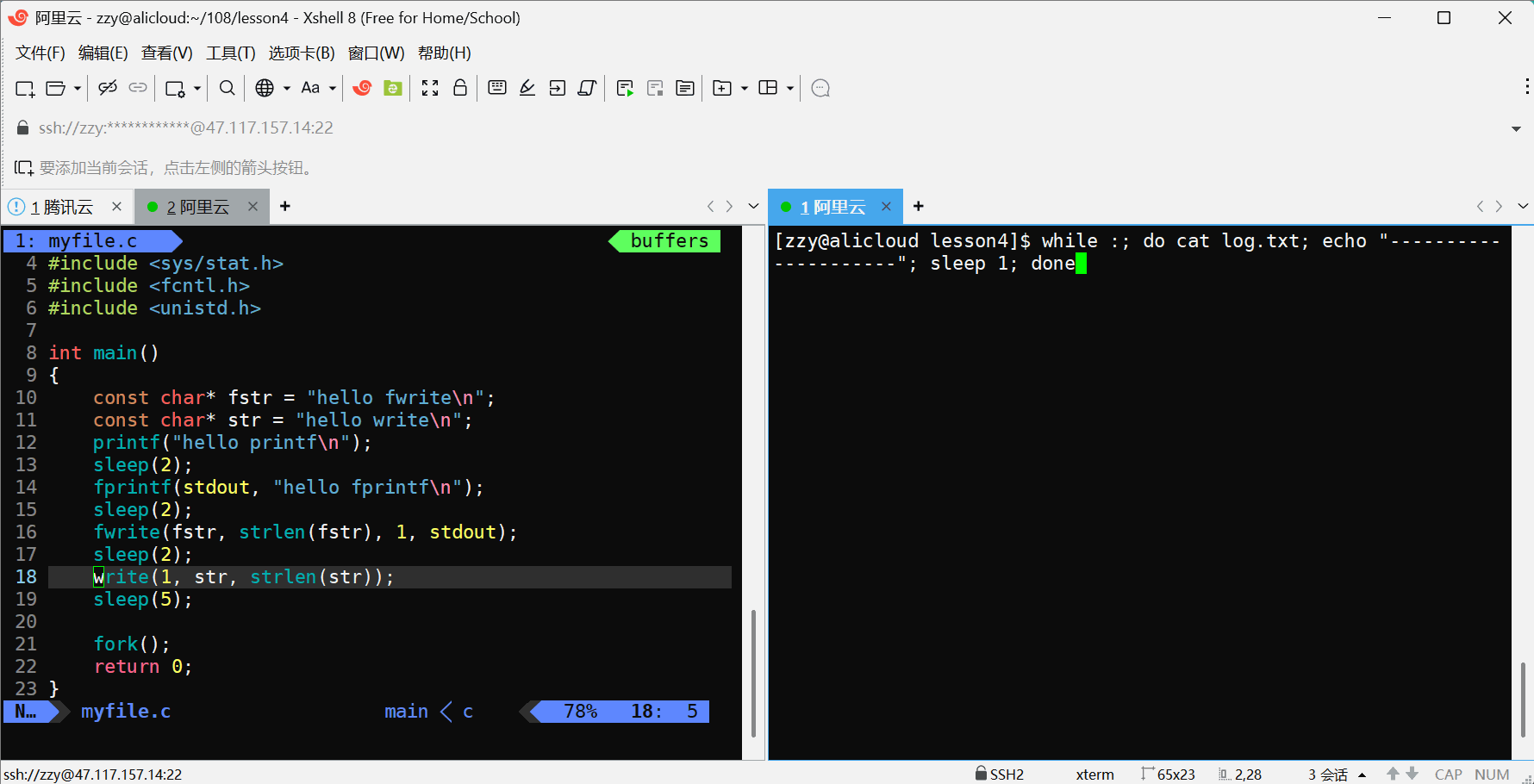
Task: Launch Xmanager red swirl icon
Action: (x=363, y=88)
